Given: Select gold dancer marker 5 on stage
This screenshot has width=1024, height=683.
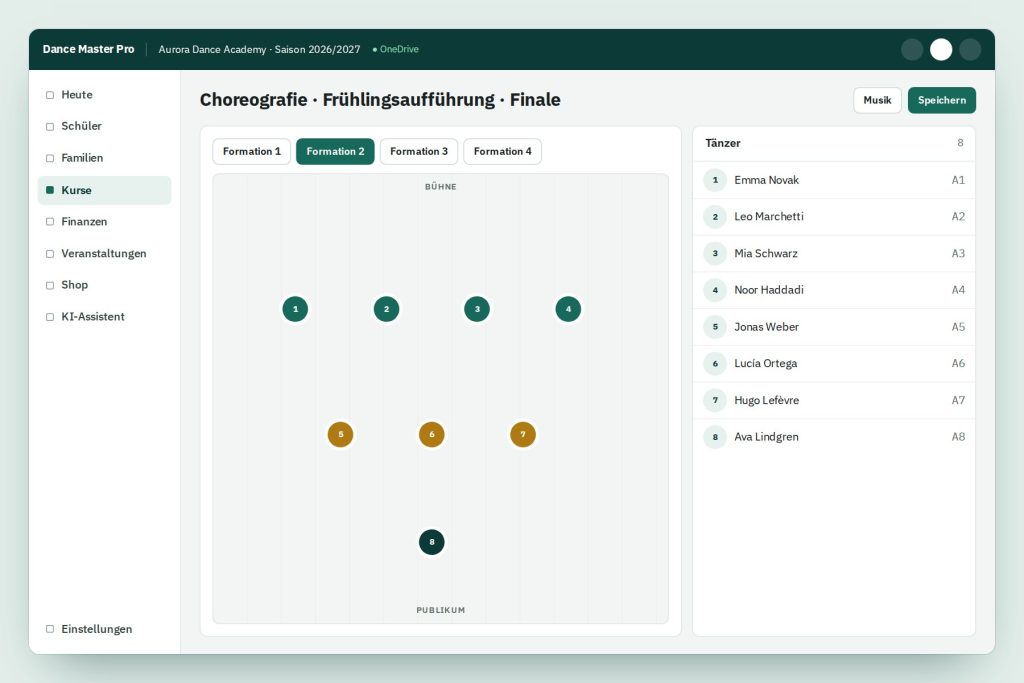Looking at the screenshot, I should (340, 434).
